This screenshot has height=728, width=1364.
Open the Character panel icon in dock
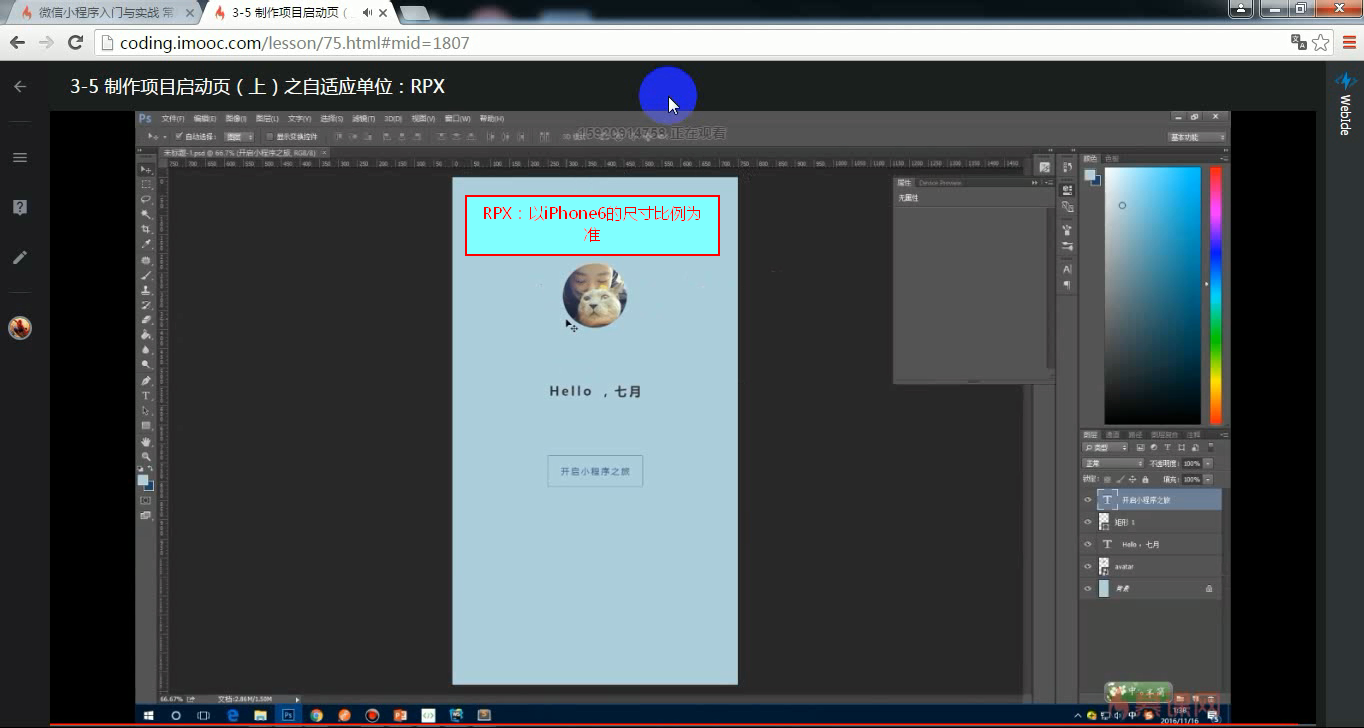tap(1067, 269)
